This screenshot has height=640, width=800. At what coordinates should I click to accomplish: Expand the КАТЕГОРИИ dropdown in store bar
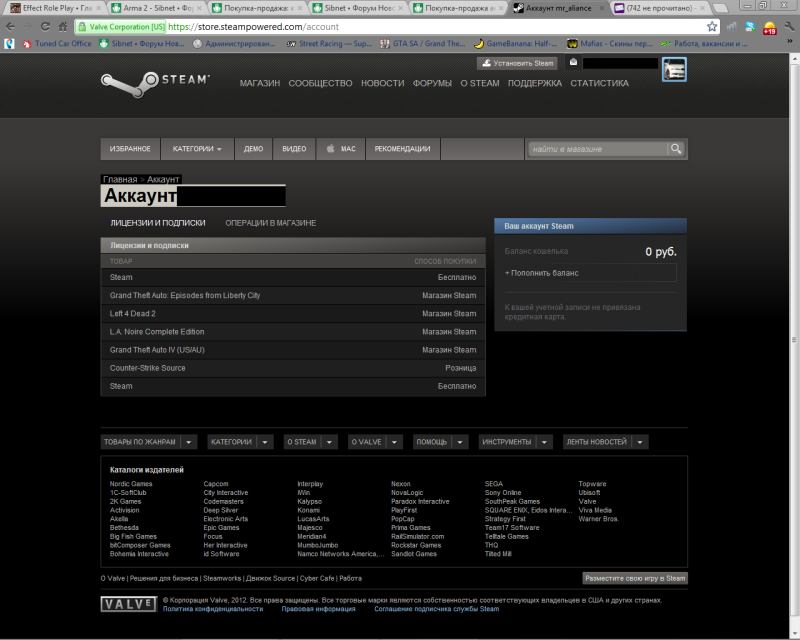coord(197,149)
